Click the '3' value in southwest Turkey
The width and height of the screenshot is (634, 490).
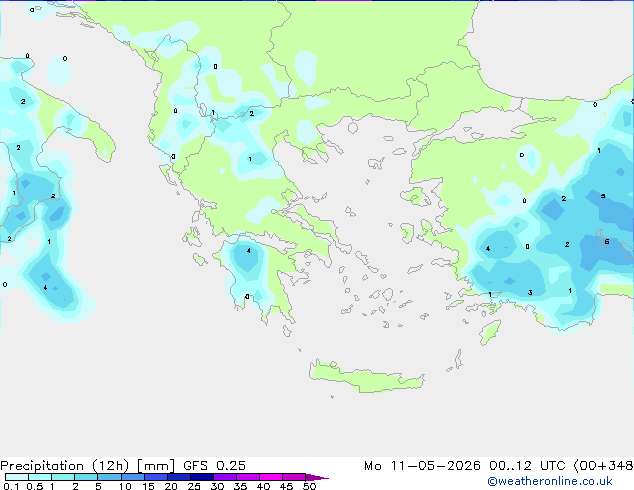(530, 293)
